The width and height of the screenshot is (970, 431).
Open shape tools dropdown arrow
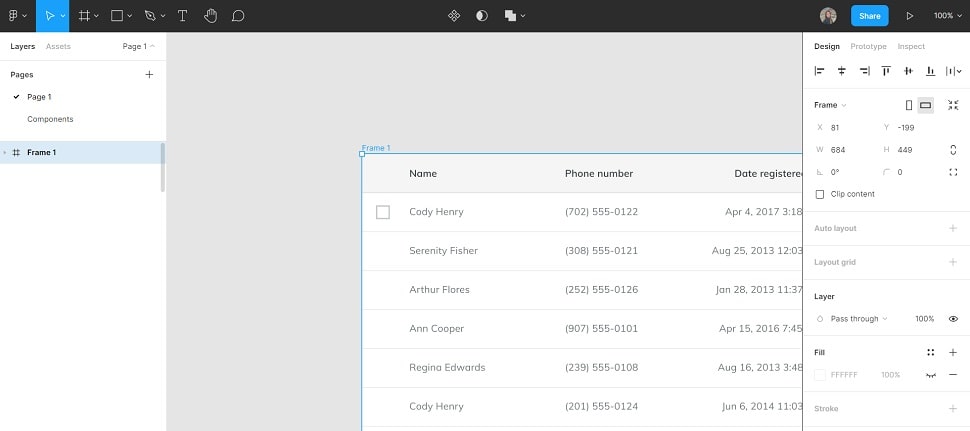pyautogui.click(x=130, y=17)
